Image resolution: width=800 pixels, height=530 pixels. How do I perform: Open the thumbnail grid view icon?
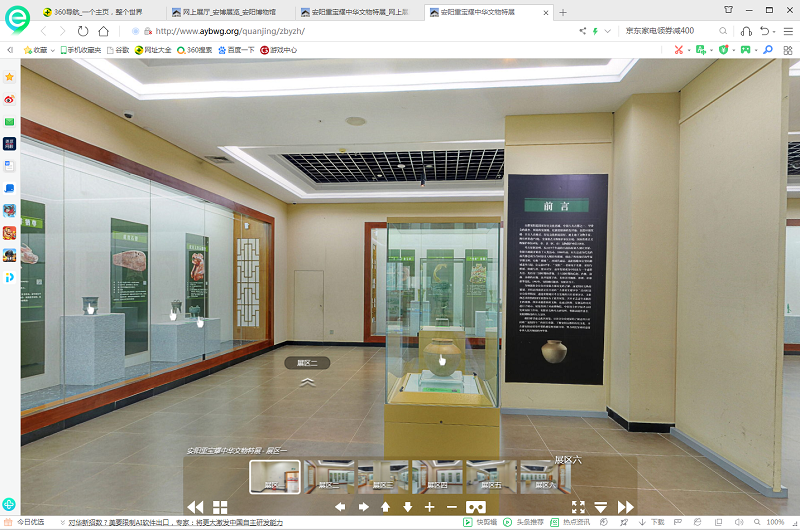pyautogui.click(x=220, y=507)
